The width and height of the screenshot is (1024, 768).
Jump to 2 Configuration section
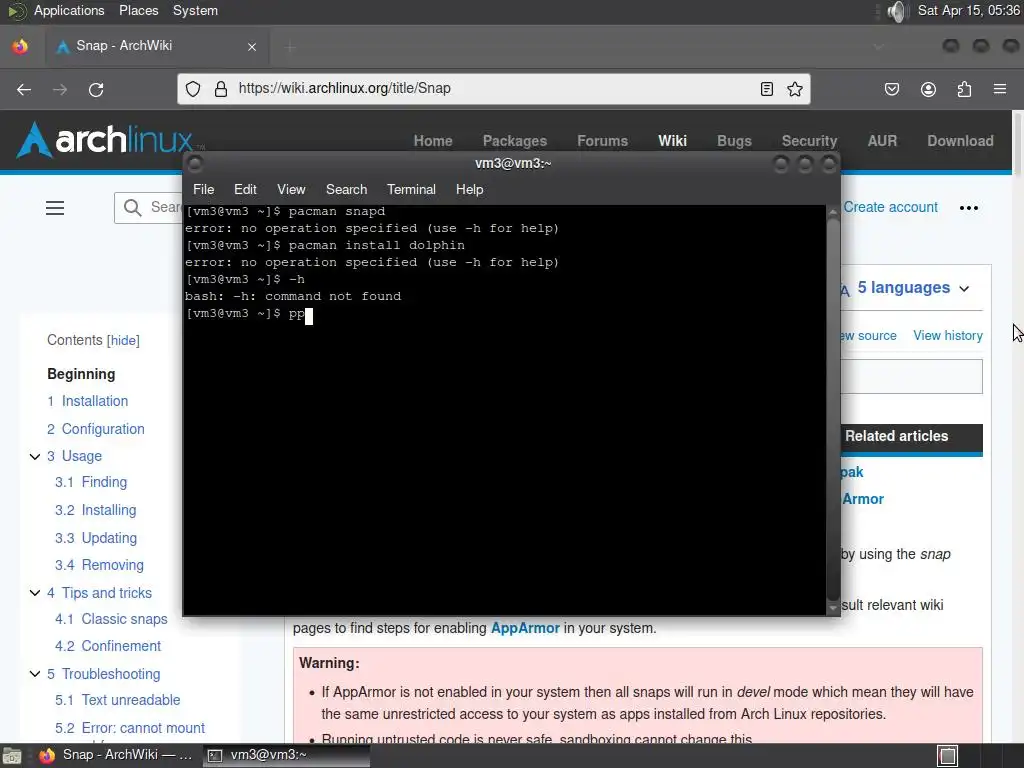coord(95,429)
